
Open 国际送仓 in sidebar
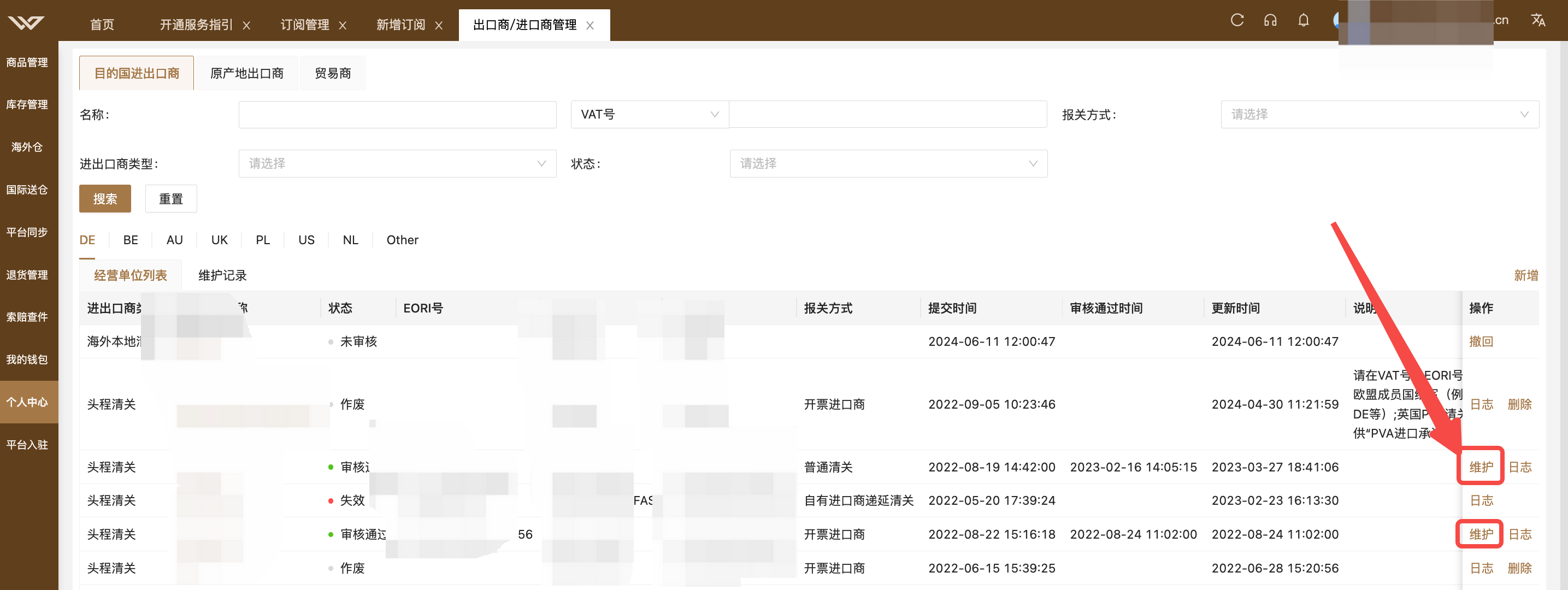(x=27, y=190)
